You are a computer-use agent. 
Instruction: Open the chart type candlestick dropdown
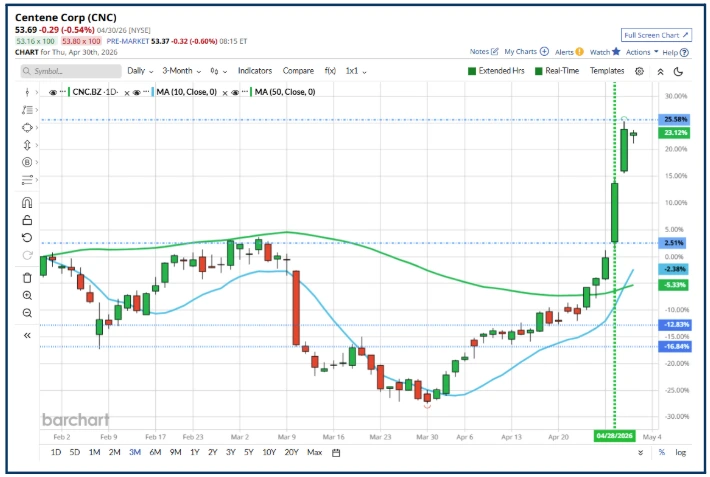[x=219, y=71]
